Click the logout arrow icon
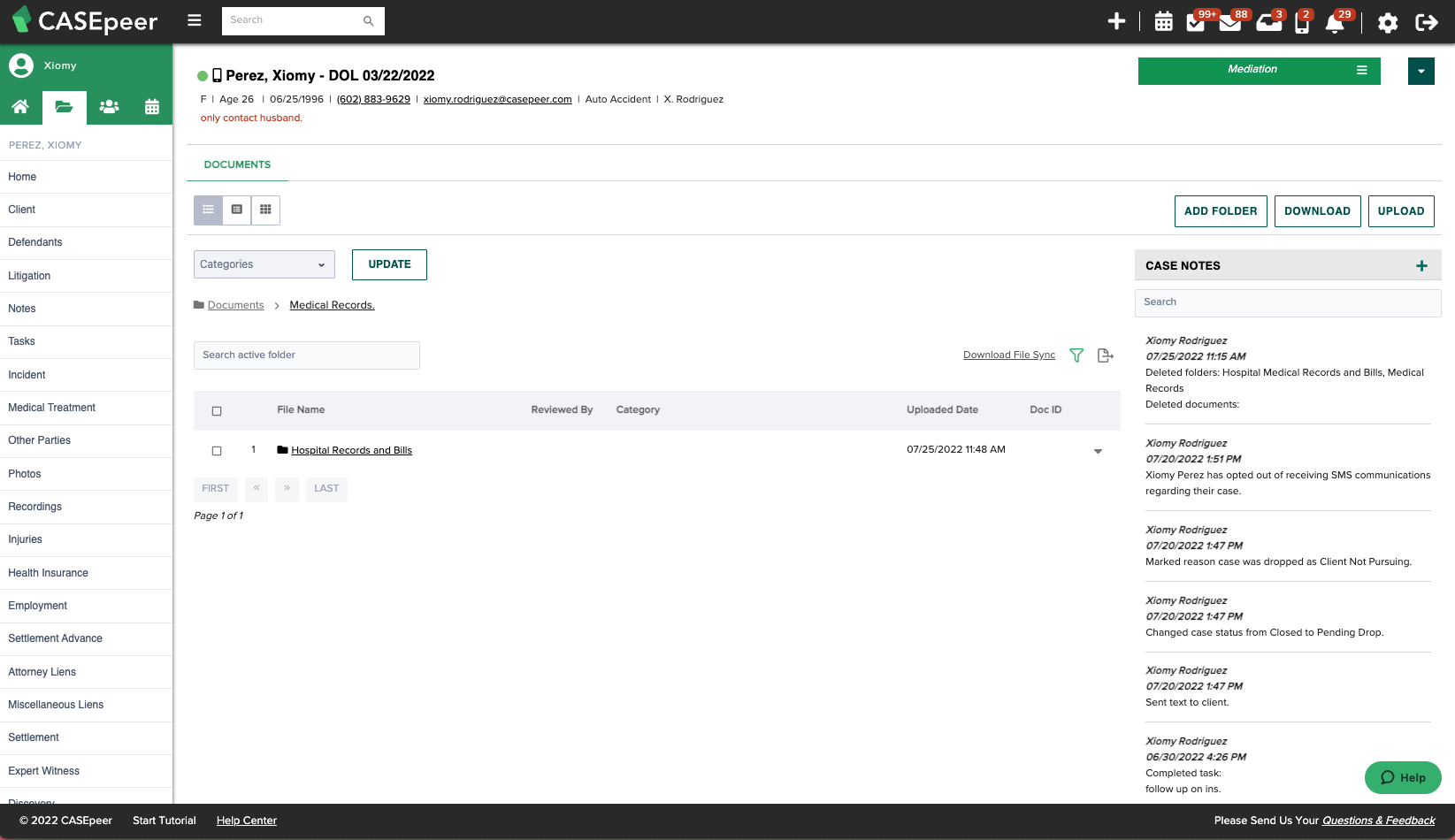The image size is (1455, 840). coord(1427,23)
